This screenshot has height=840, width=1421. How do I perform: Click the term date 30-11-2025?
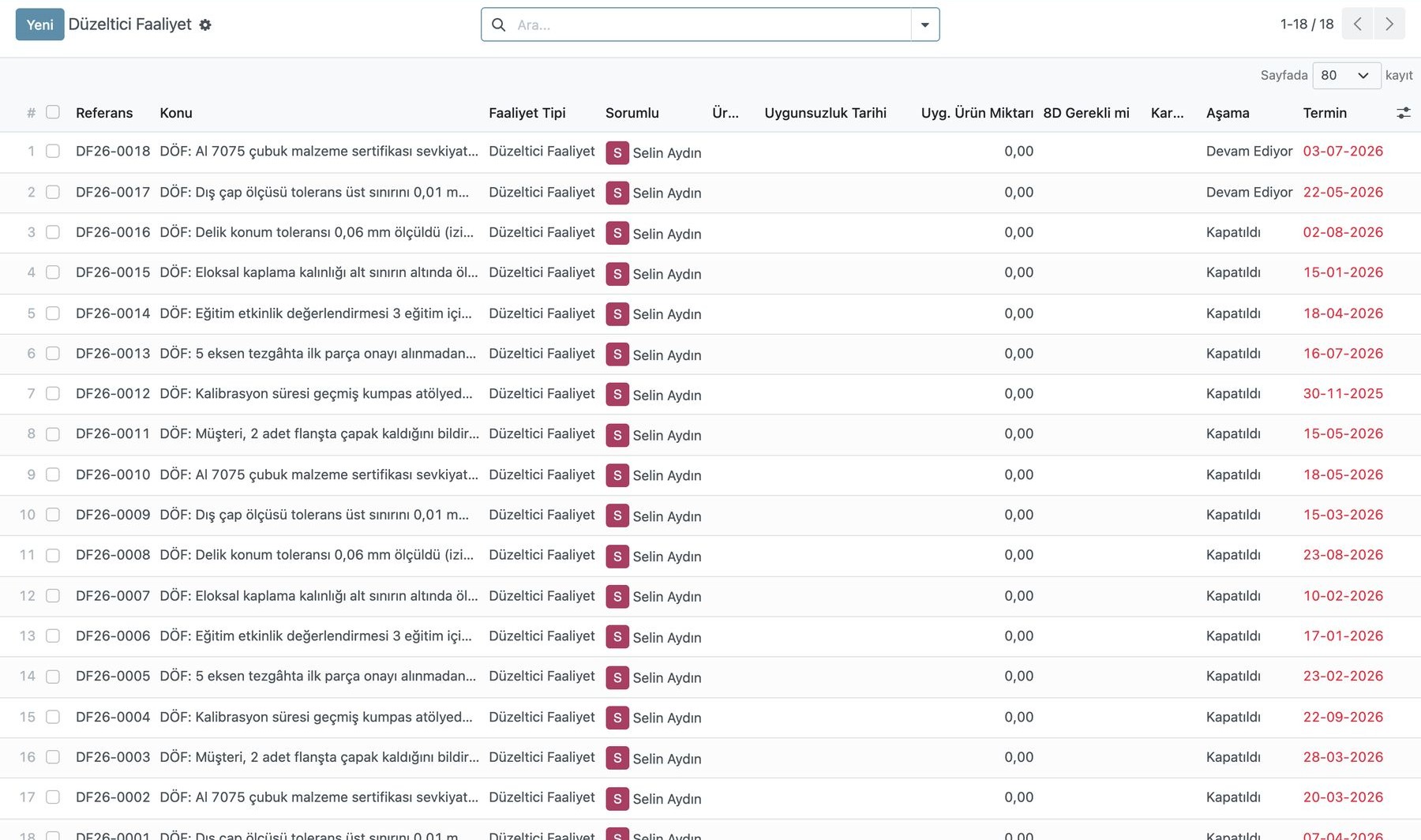pyautogui.click(x=1343, y=393)
